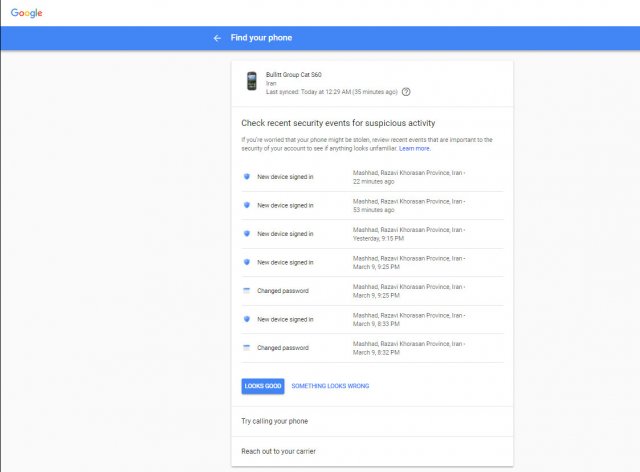Image resolution: width=640 pixels, height=472 pixels.
Task: Choose Something Looks Wrong
Action: pos(330,386)
